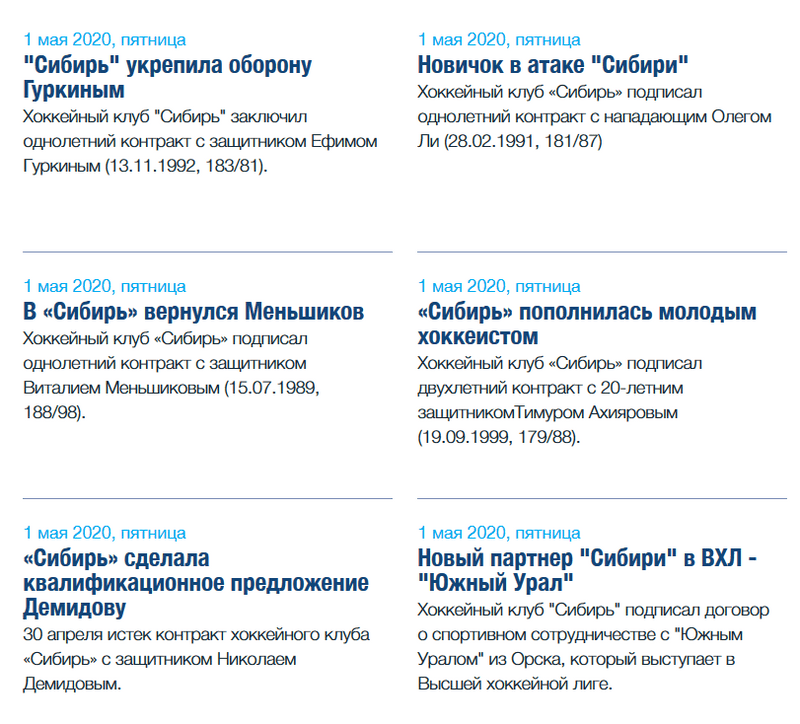The image size is (800, 724).
Task: Click the date above the "Южный Урал" headline
Action: click(499, 532)
